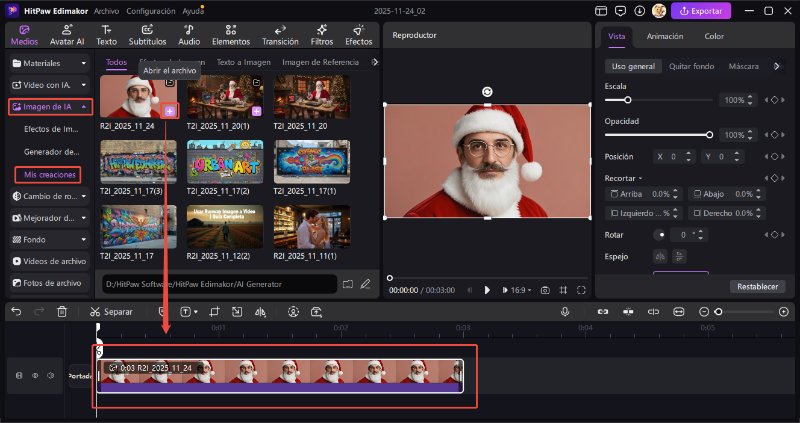Open the Medios tab in top toolbar
The image size is (800, 423).
tap(24, 35)
